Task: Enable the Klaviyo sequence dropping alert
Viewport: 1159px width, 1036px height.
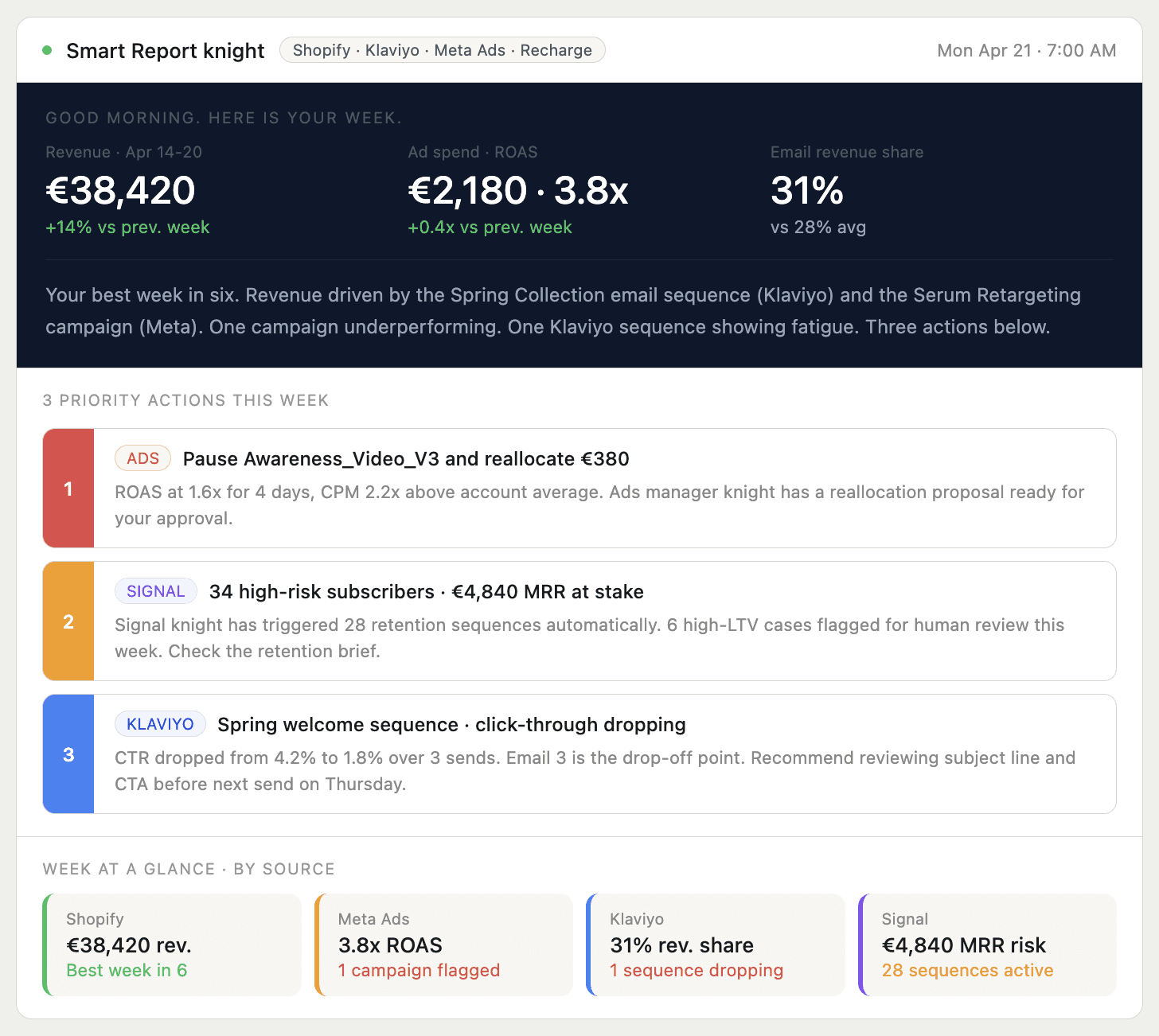Action: click(x=696, y=971)
